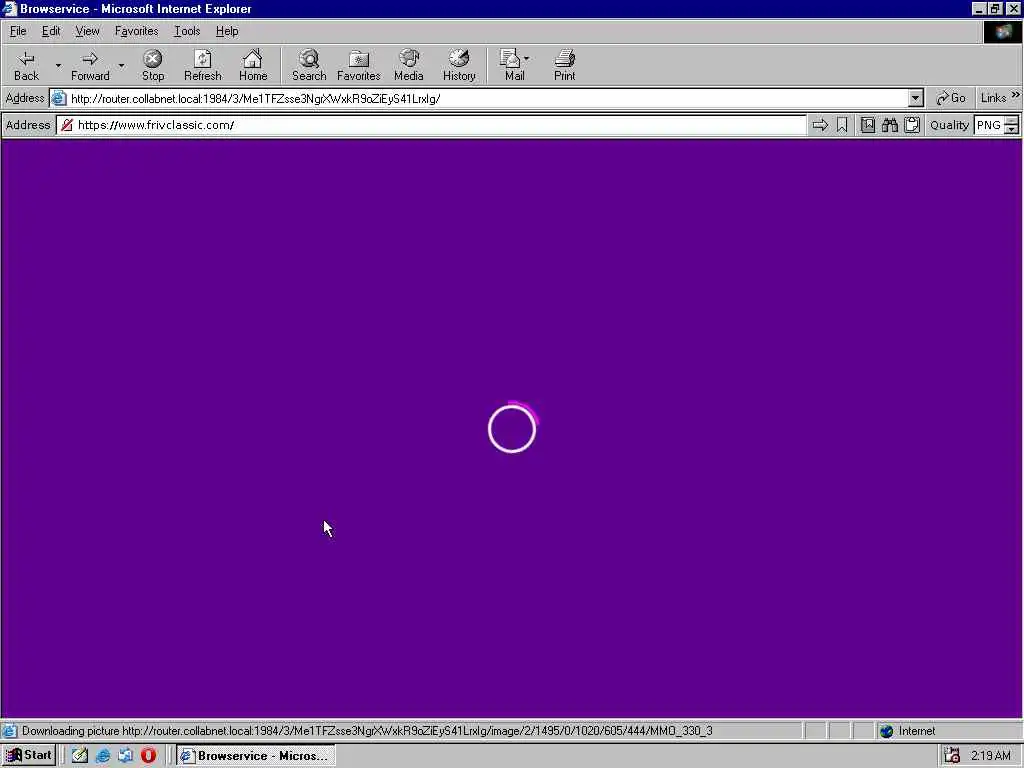Open Browservice find binoculars icon

[x=889, y=125]
